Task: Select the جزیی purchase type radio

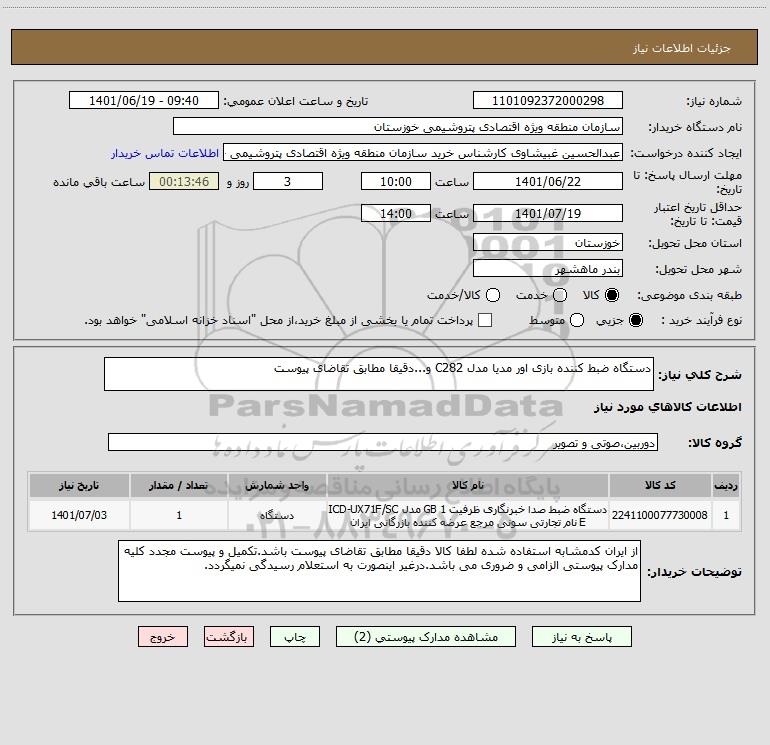Action: 635,320
